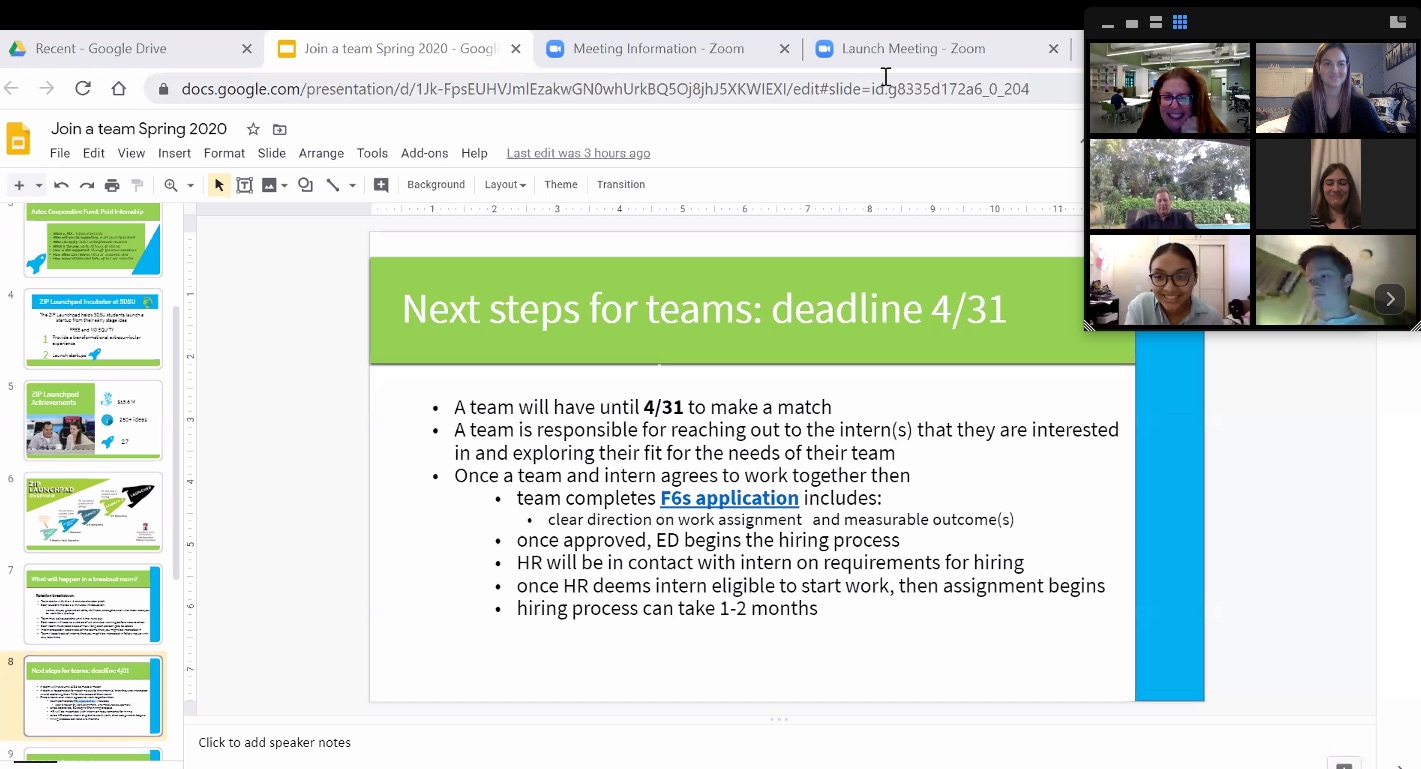Select the Shape tool
The image size is (1421, 769).
(305, 185)
